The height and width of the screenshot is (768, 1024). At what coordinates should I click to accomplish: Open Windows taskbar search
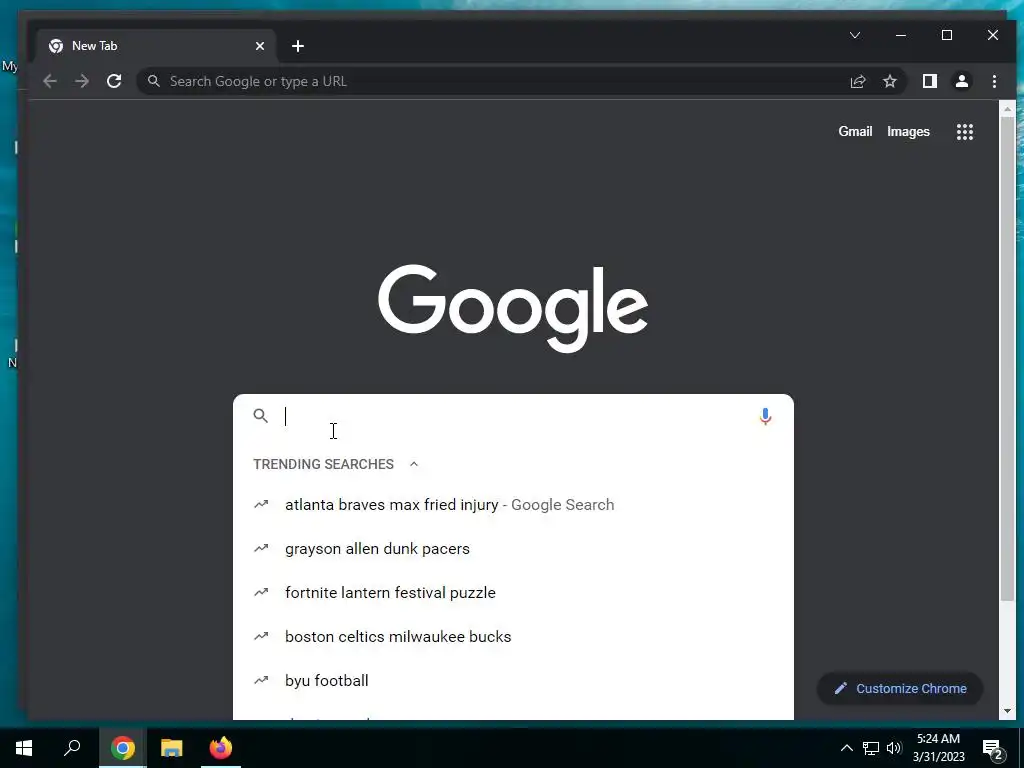(x=72, y=748)
